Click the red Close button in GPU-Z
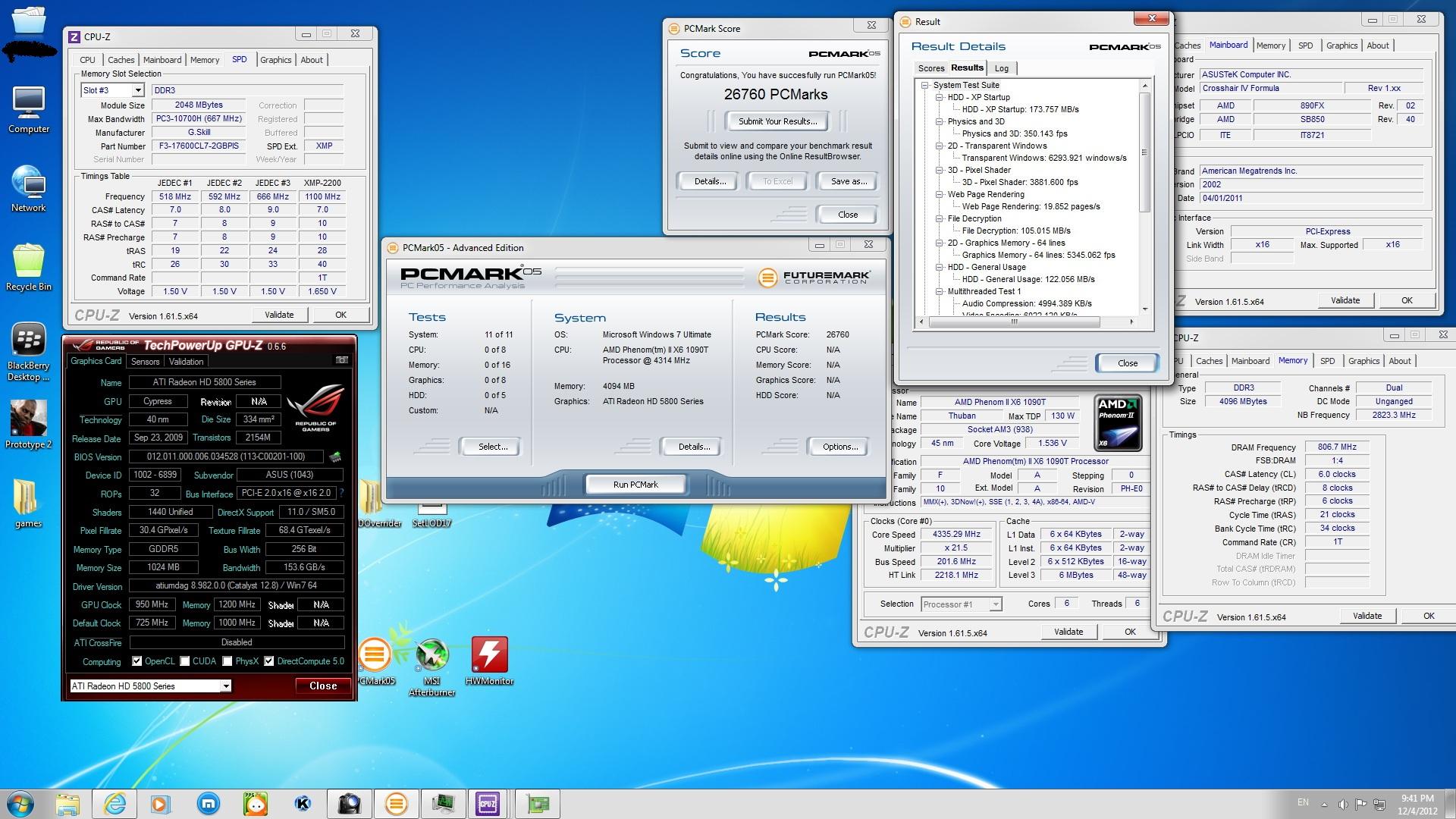The width and height of the screenshot is (1456, 819). pyautogui.click(x=323, y=686)
